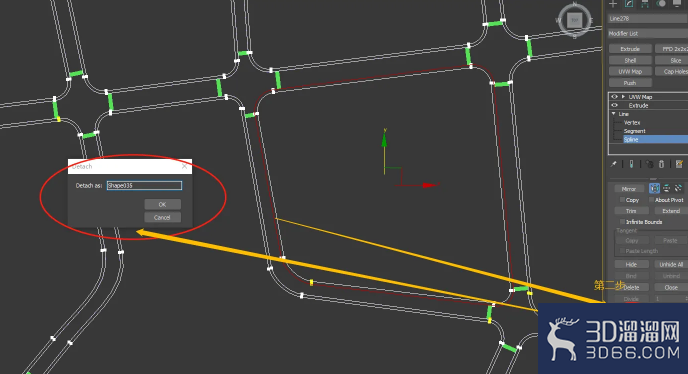
Task: Collapse the Line sub-object tree arrow
Action: 614,114
